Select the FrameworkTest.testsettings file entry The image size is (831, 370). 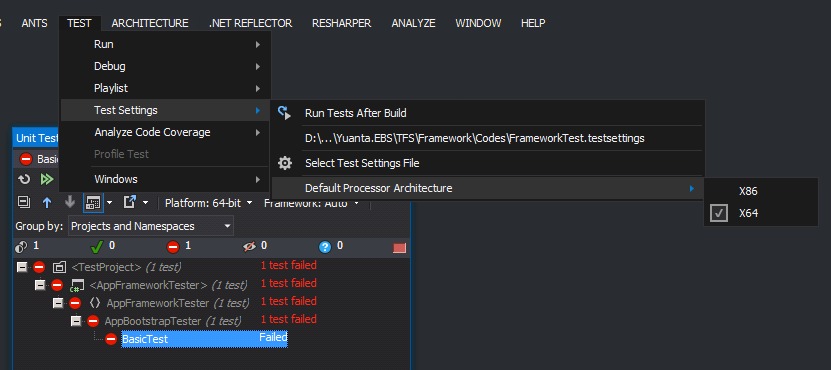click(x=488, y=138)
